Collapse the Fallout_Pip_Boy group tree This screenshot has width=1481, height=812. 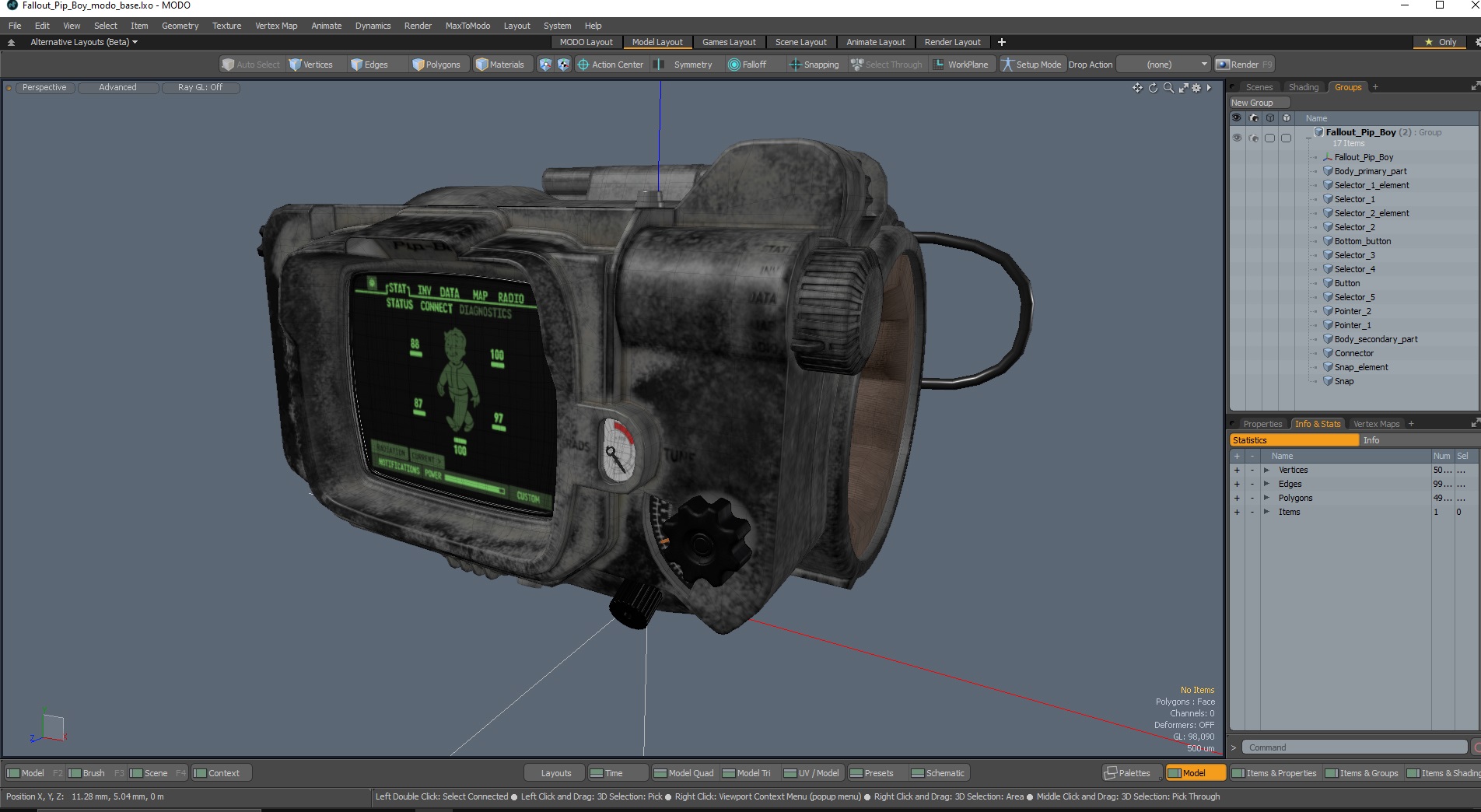pos(1308,138)
